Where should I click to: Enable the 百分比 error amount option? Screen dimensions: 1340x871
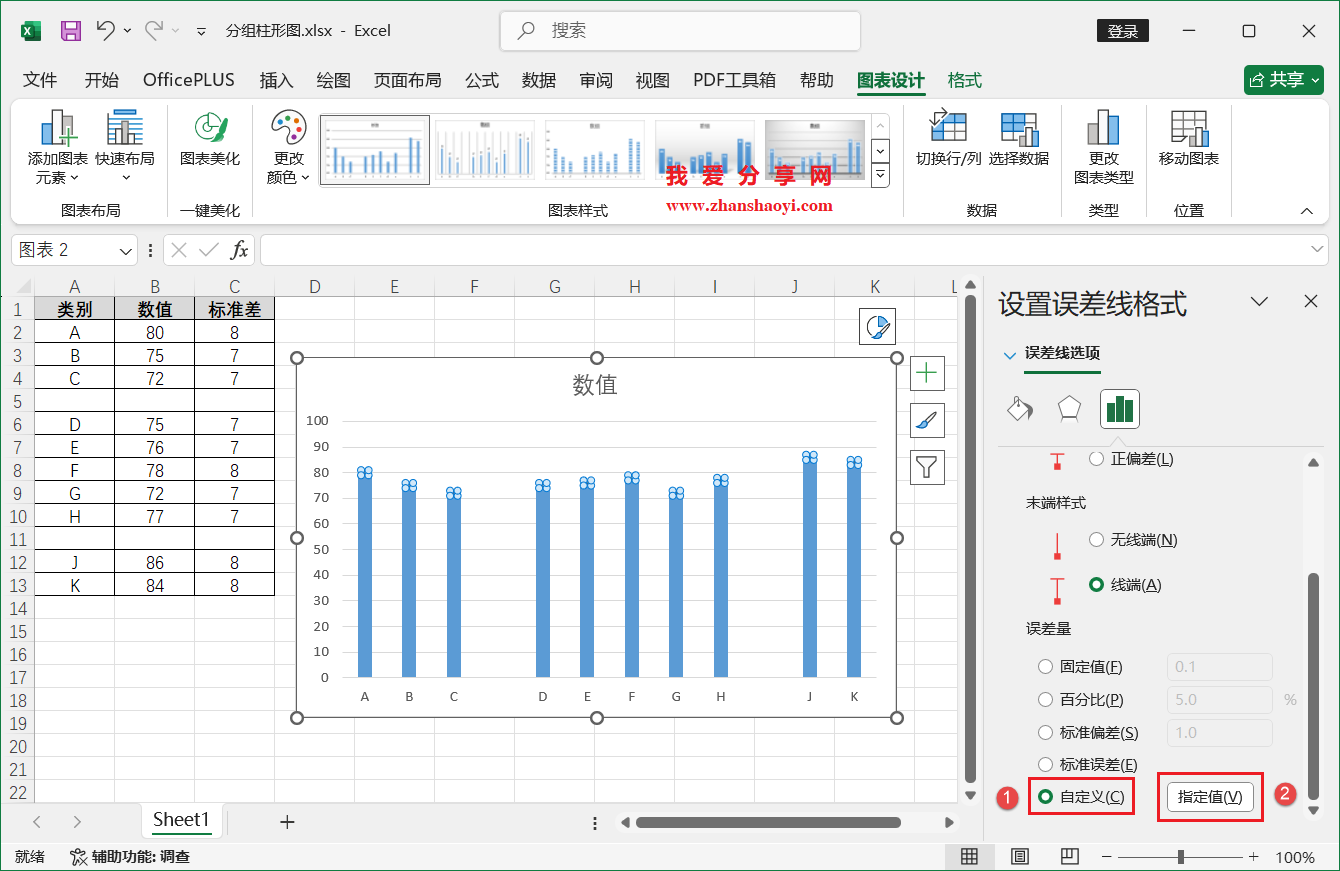[x=1045, y=699]
